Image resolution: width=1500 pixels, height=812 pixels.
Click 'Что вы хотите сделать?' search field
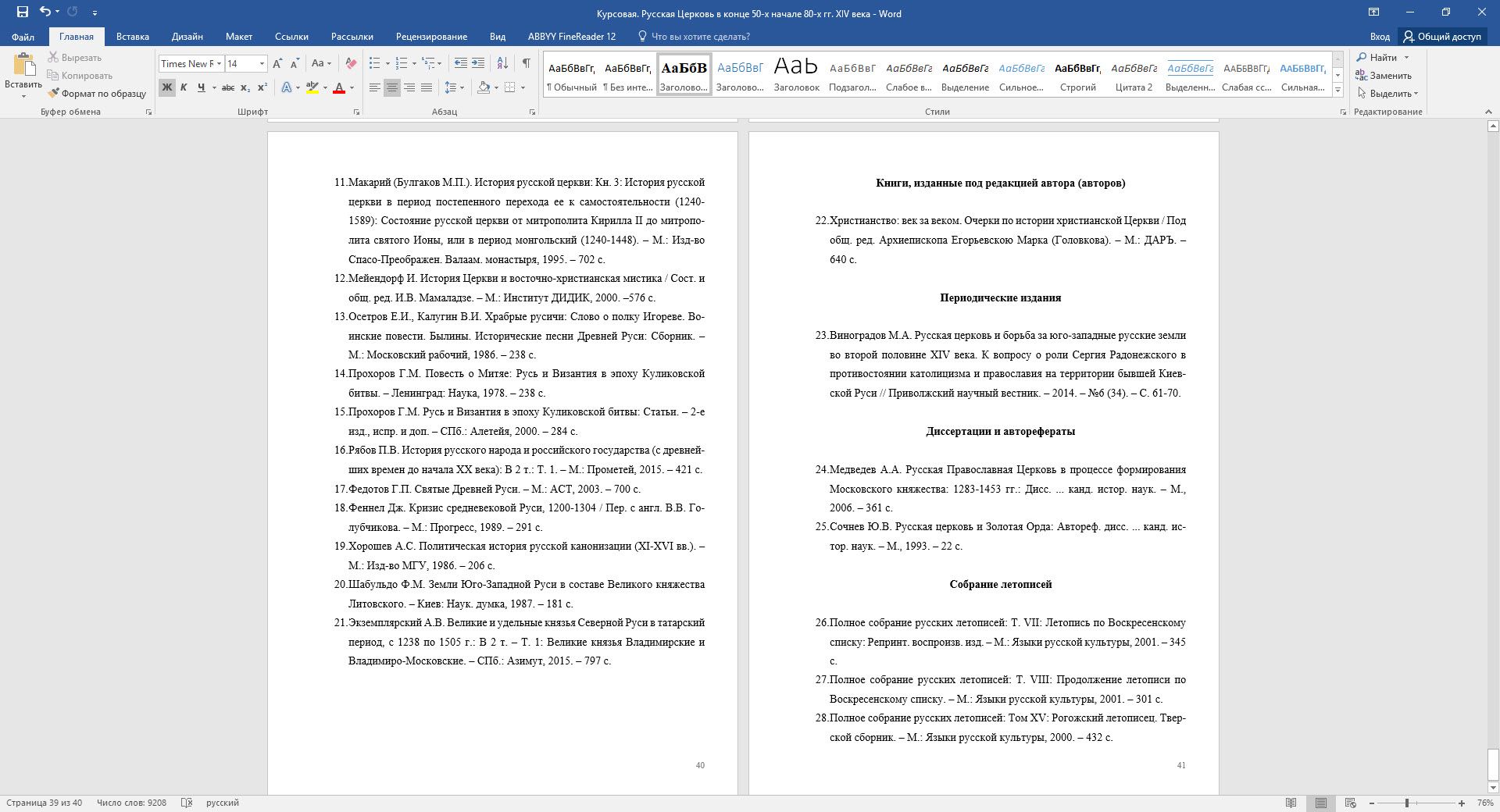(694, 37)
